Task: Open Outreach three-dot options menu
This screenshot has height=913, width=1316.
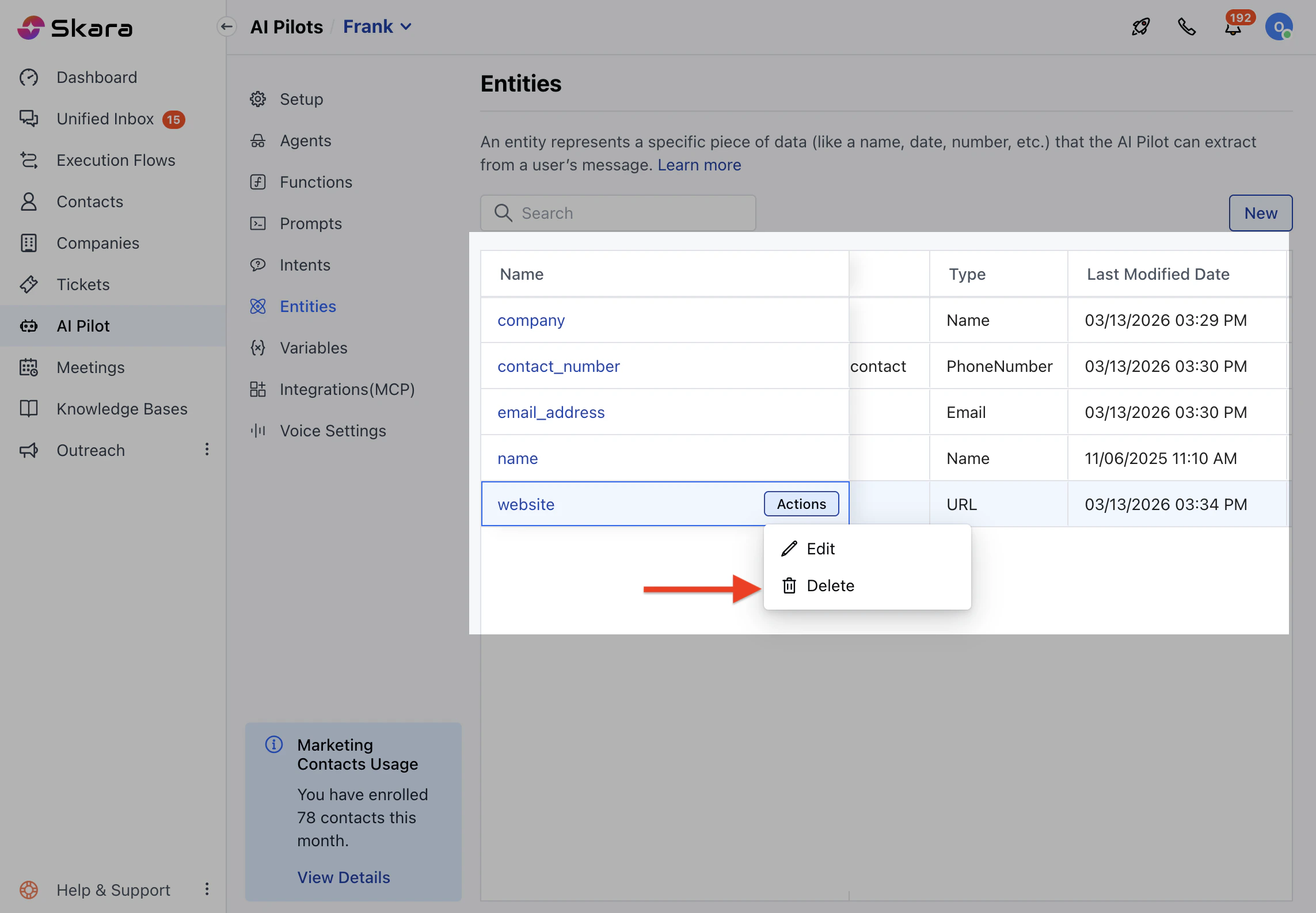Action: [207, 450]
